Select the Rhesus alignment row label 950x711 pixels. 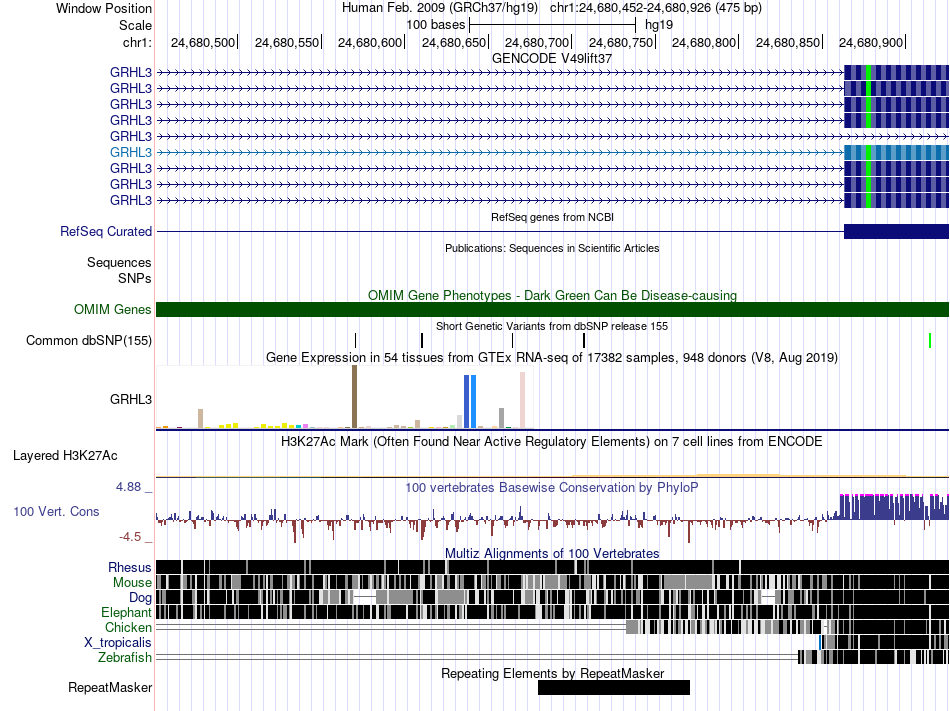coord(130,567)
